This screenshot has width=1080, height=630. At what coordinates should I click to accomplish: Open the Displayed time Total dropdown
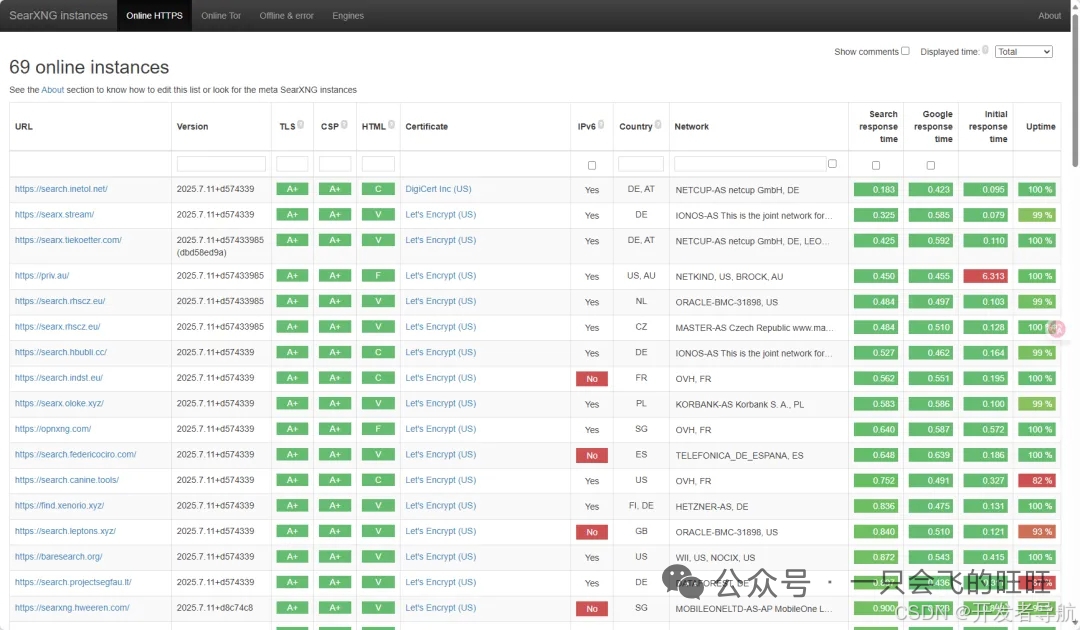[1024, 52]
